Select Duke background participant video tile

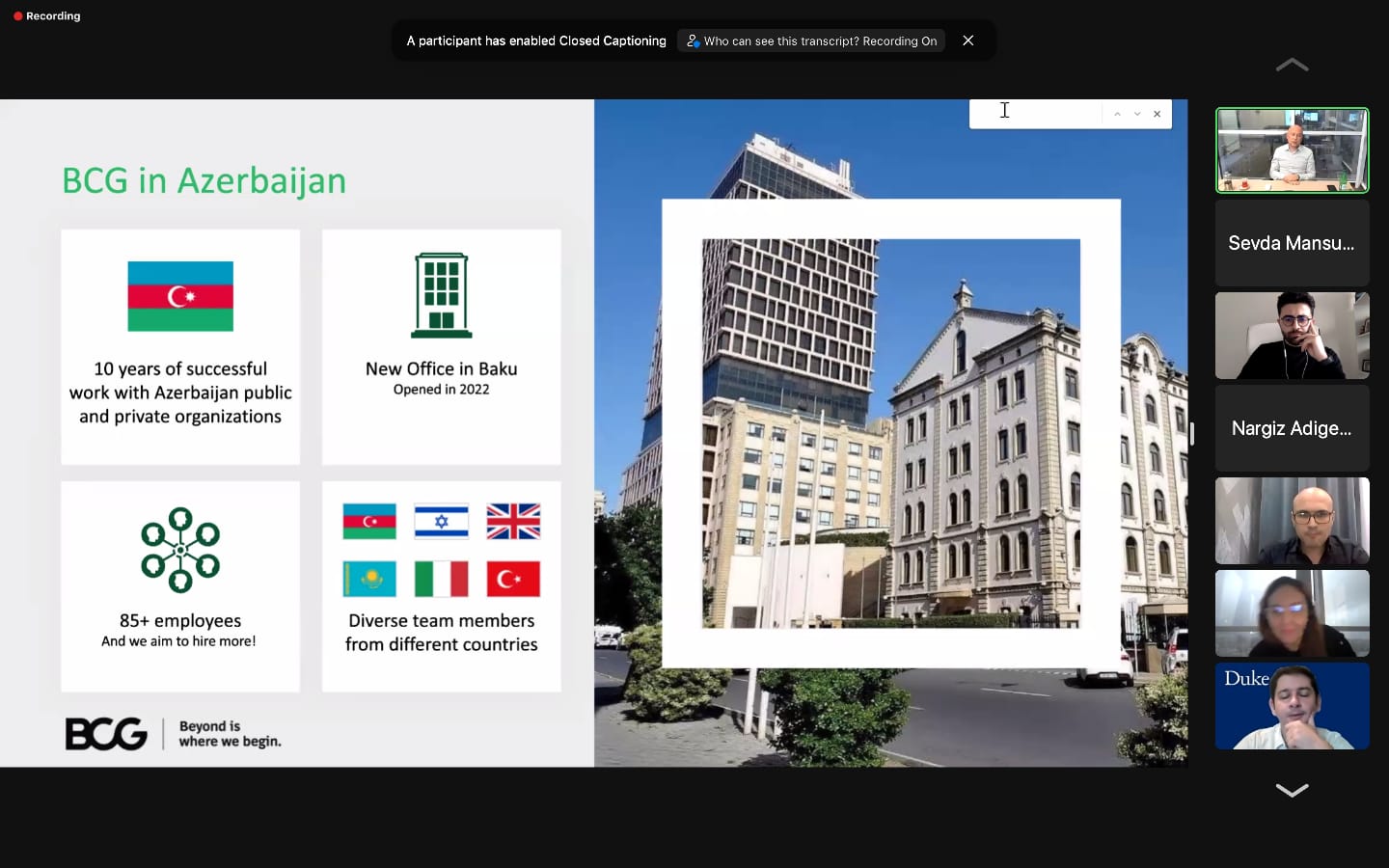coord(1292,706)
